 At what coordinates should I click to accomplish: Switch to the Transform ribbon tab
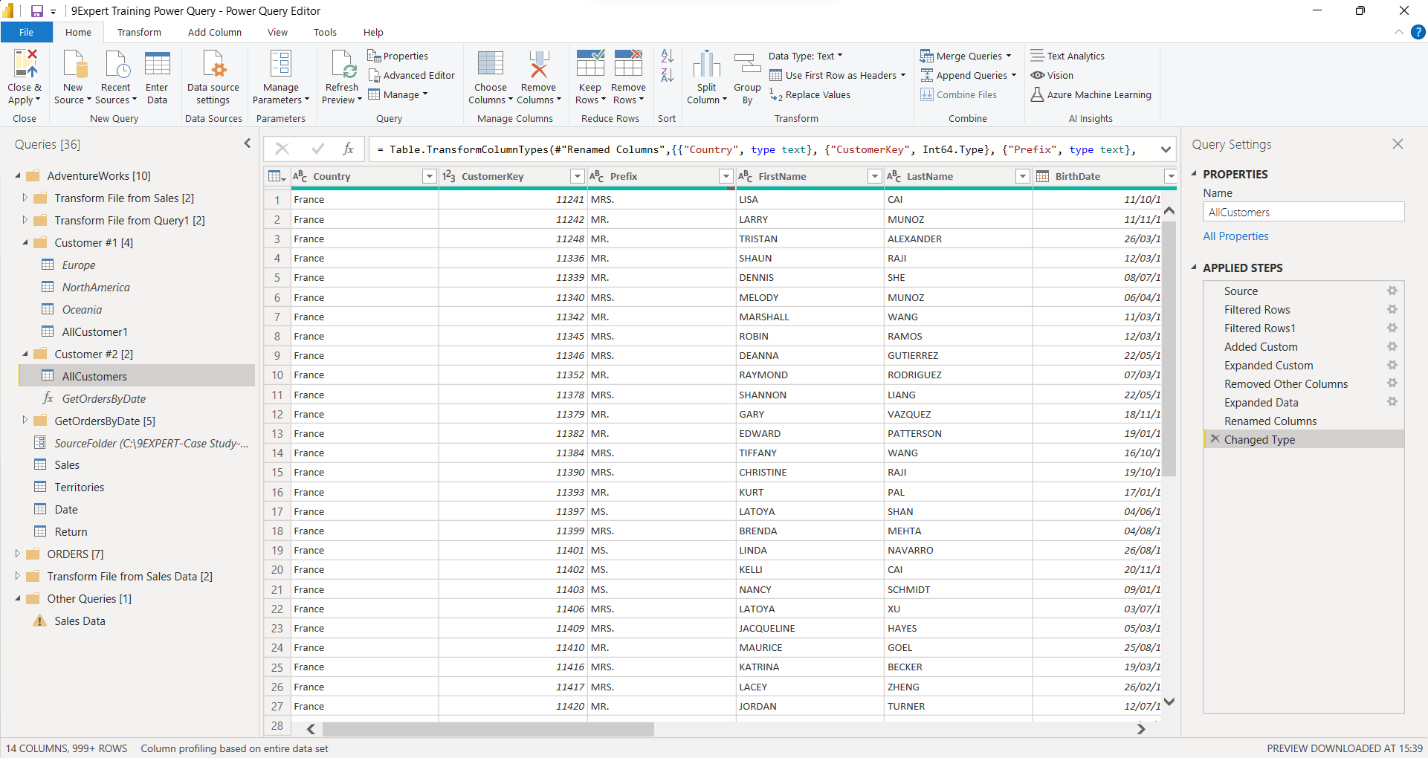click(139, 31)
